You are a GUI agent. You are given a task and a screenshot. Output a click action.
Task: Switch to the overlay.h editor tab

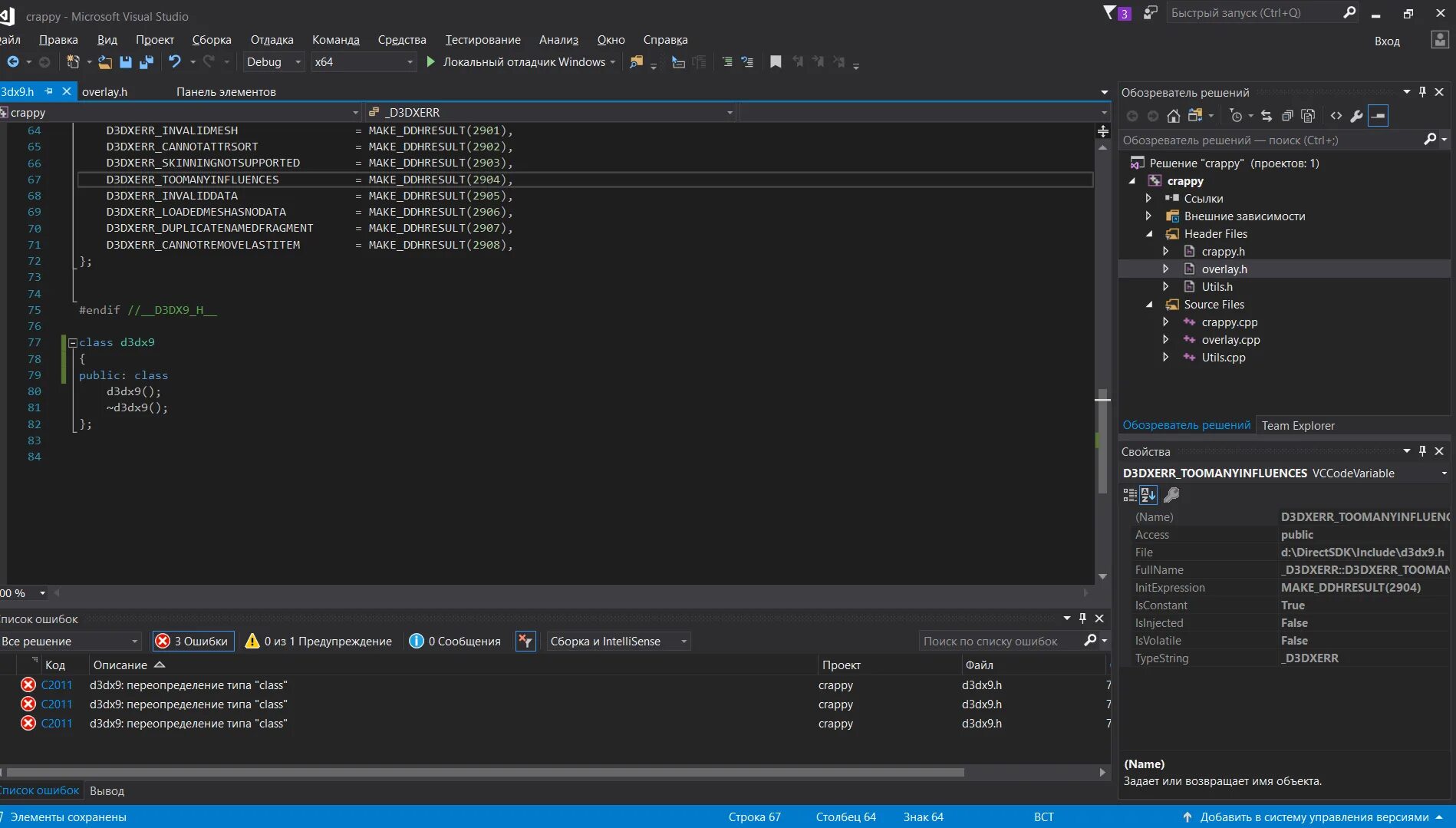104,91
